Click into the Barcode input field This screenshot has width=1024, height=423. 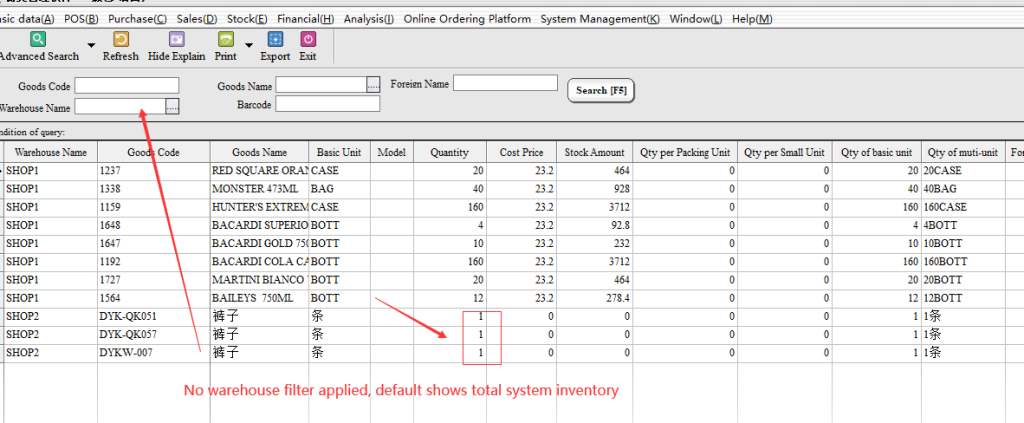327,104
